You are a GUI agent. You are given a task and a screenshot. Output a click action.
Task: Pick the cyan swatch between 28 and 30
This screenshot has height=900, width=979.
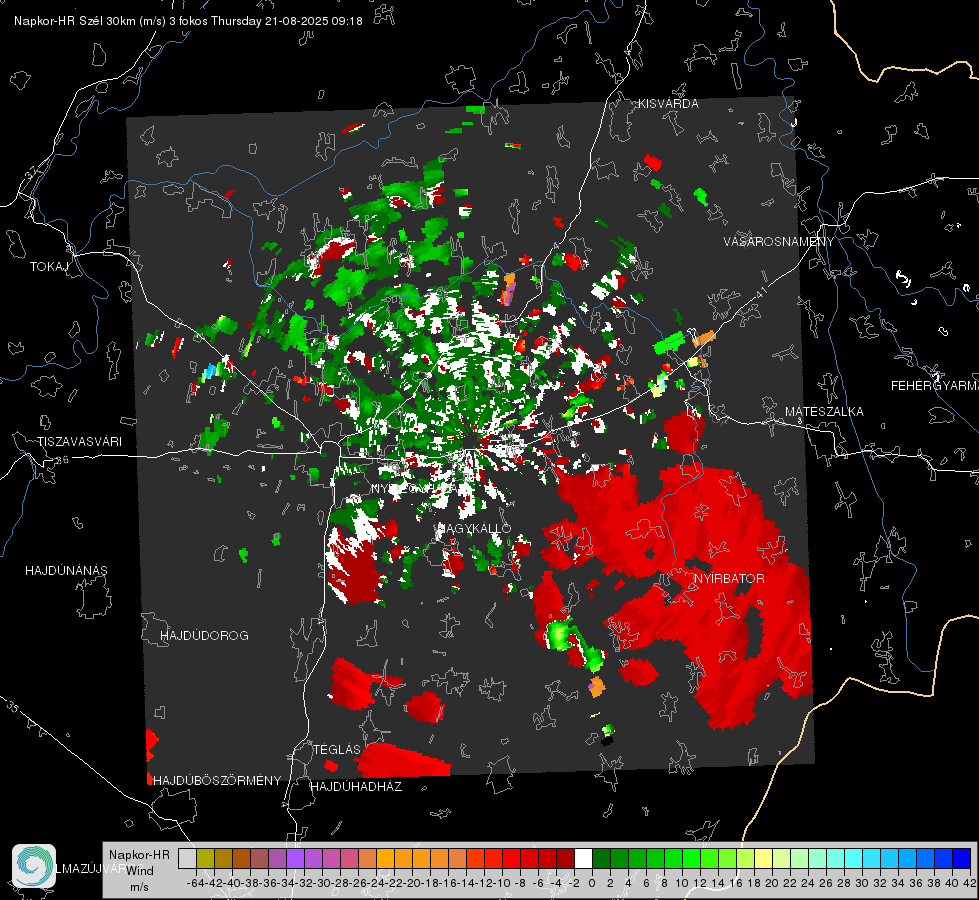854,858
